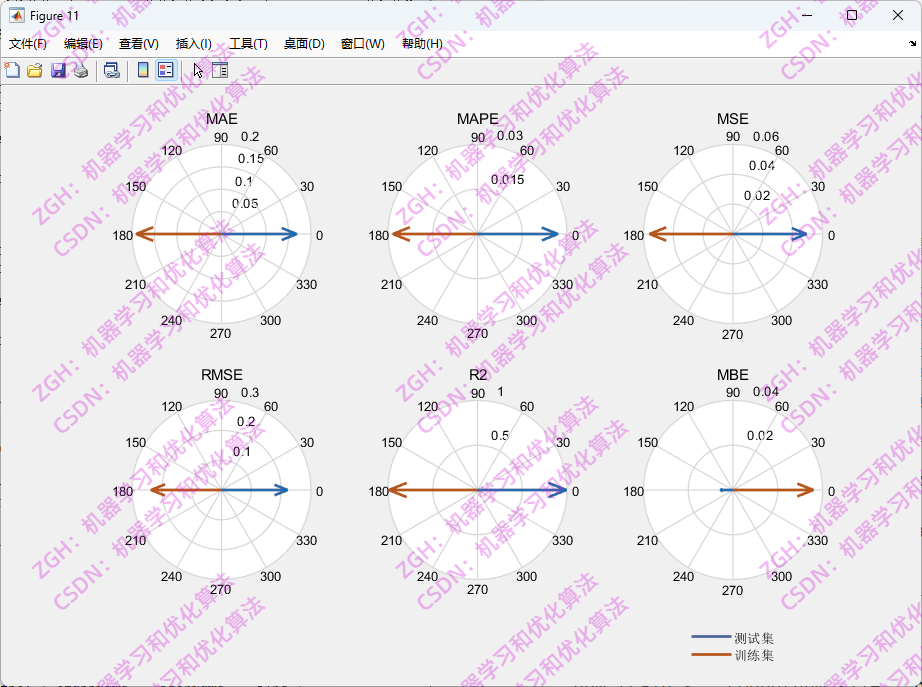
Task: Maximize the Figure 11 window
Action: 851,15
